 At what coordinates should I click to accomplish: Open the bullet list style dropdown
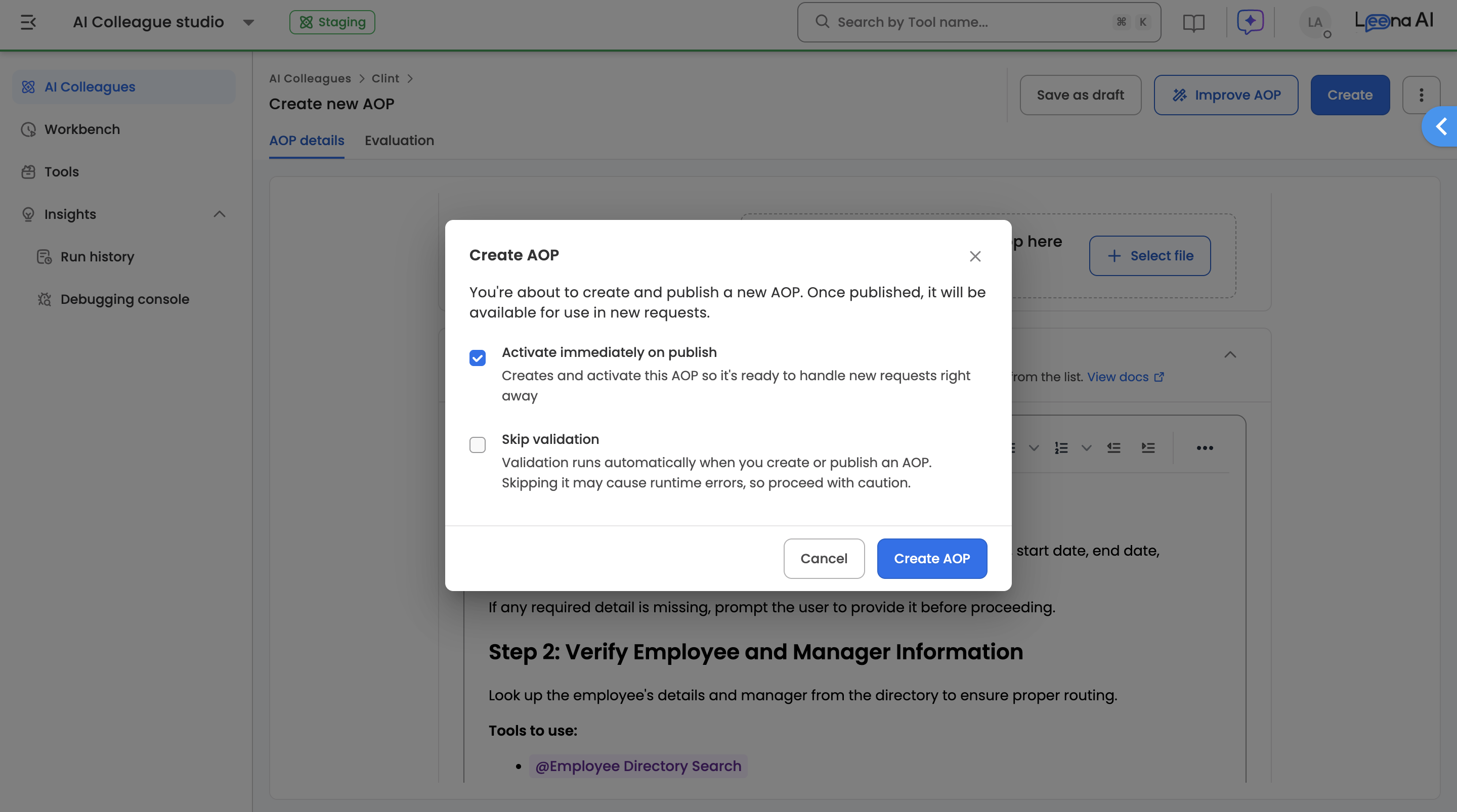(1034, 448)
